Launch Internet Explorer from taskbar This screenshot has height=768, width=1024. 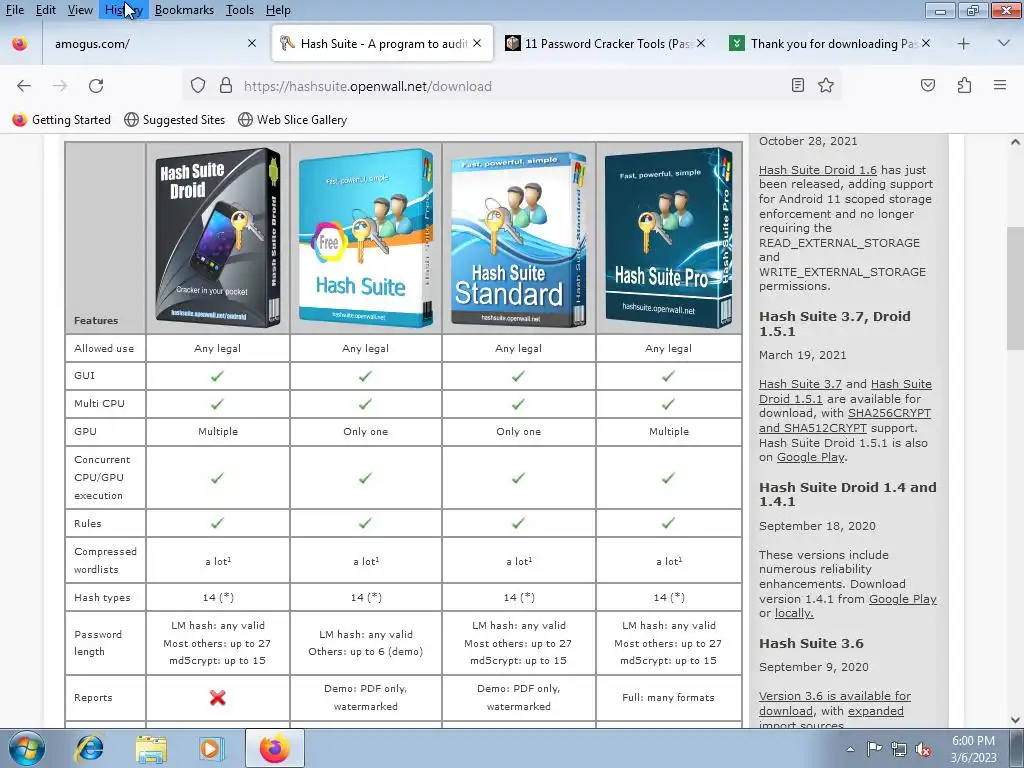click(x=89, y=748)
